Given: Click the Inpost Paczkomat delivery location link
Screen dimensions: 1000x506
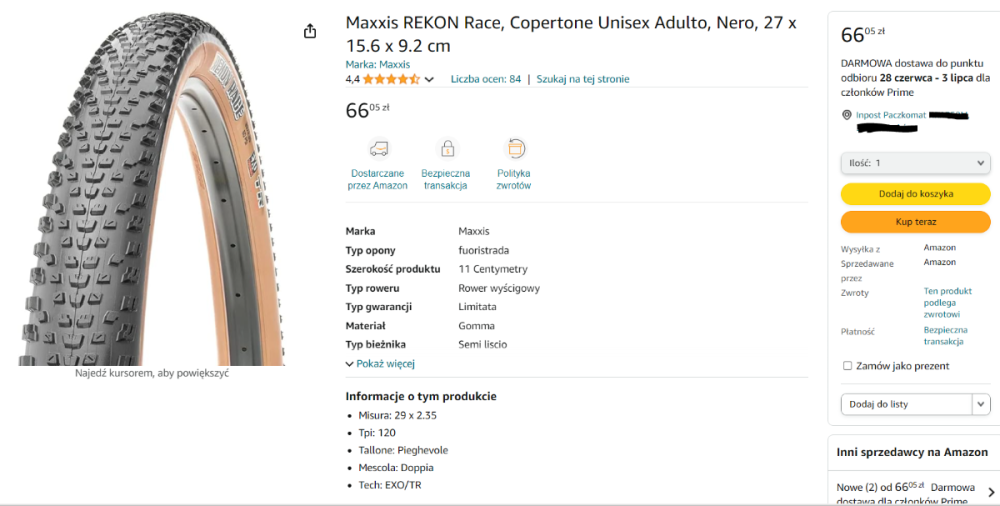Looking at the screenshot, I should coord(891,115).
